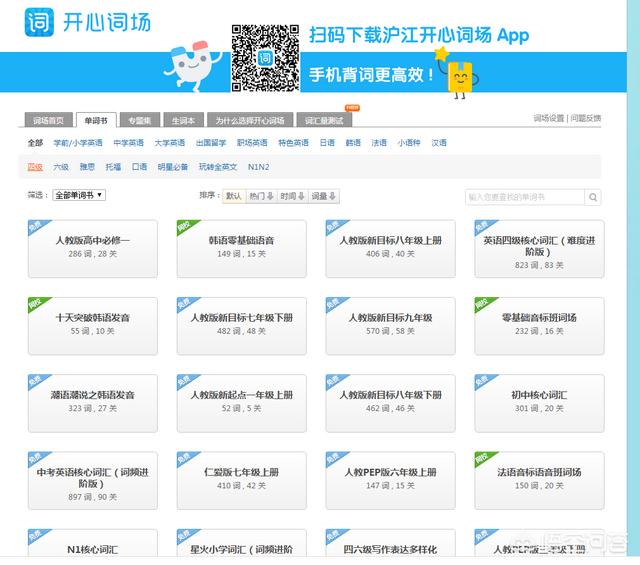This screenshot has width=640, height=565.
Task: Open 全部单词书 filter dropdown
Action: [x=79, y=195]
